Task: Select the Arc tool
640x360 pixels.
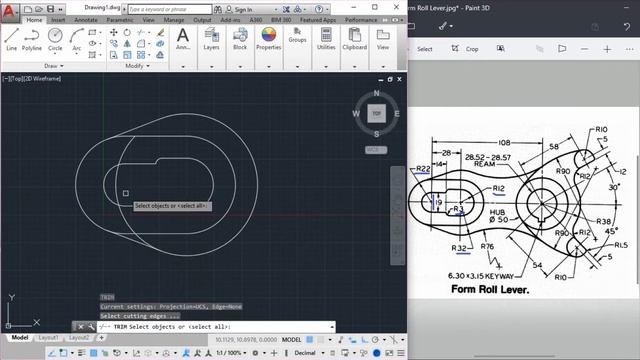Action: [76, 40]
